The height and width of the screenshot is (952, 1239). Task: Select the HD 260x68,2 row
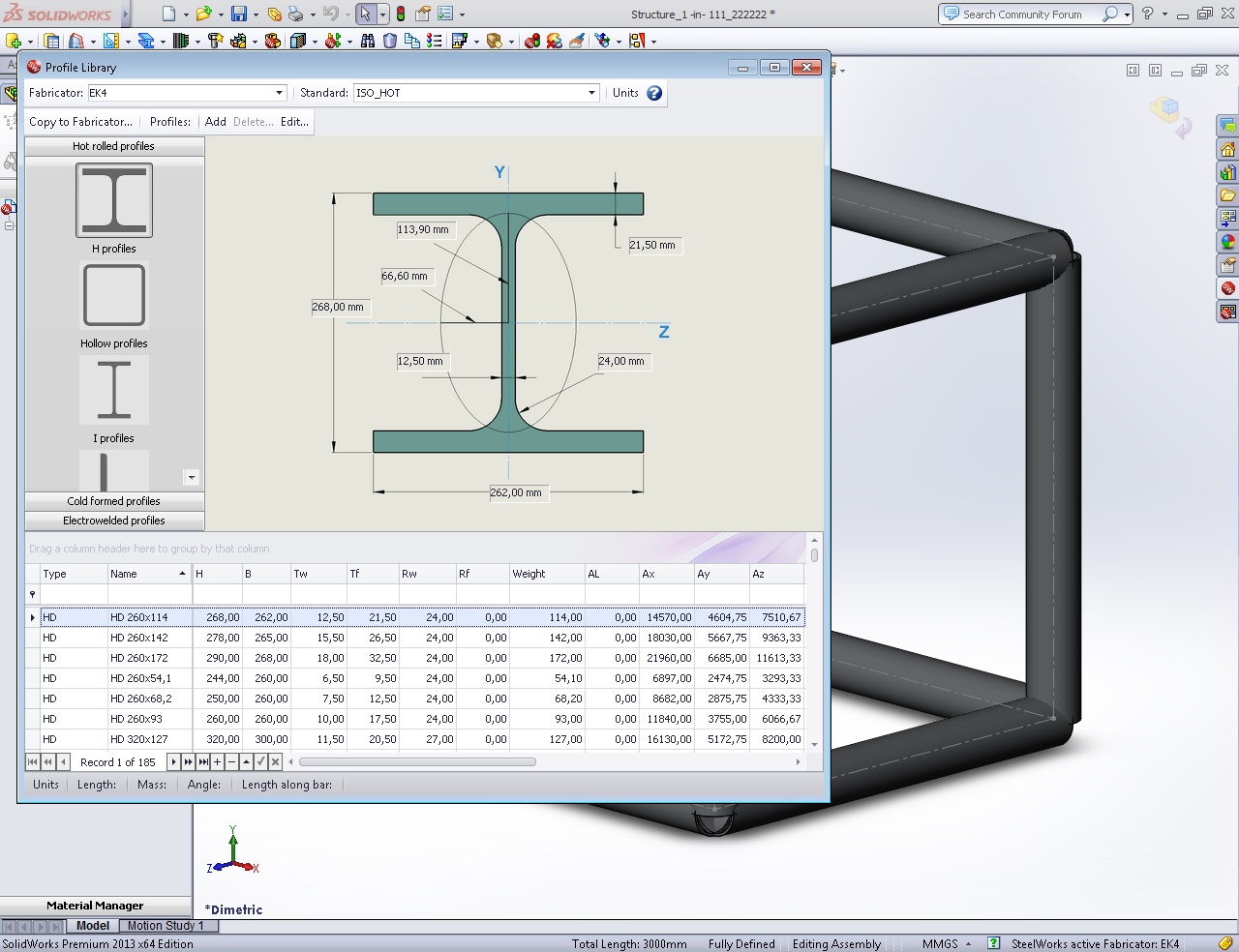[x=422, y=699]
